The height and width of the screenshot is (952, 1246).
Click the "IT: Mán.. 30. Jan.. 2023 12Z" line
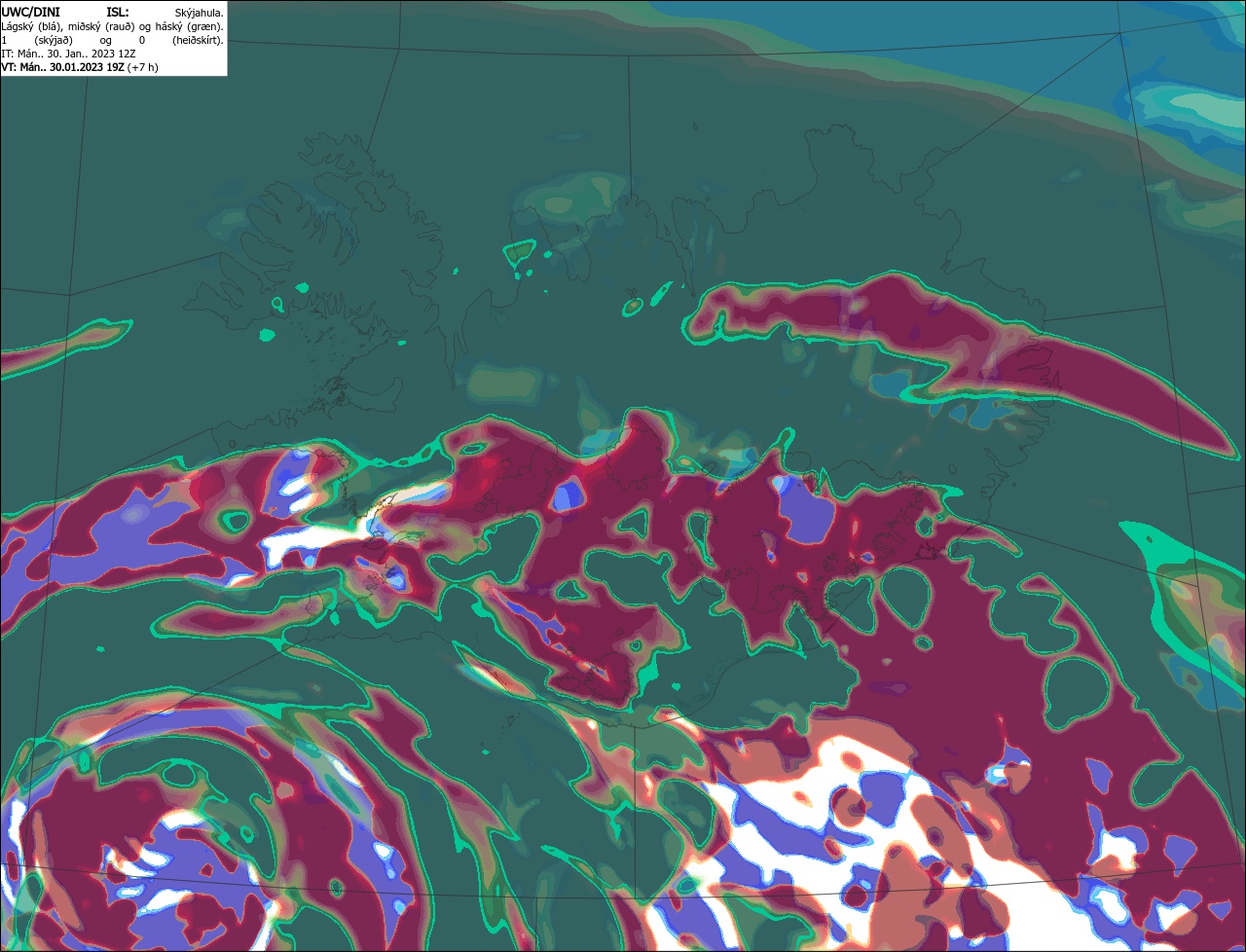(68, 55)
